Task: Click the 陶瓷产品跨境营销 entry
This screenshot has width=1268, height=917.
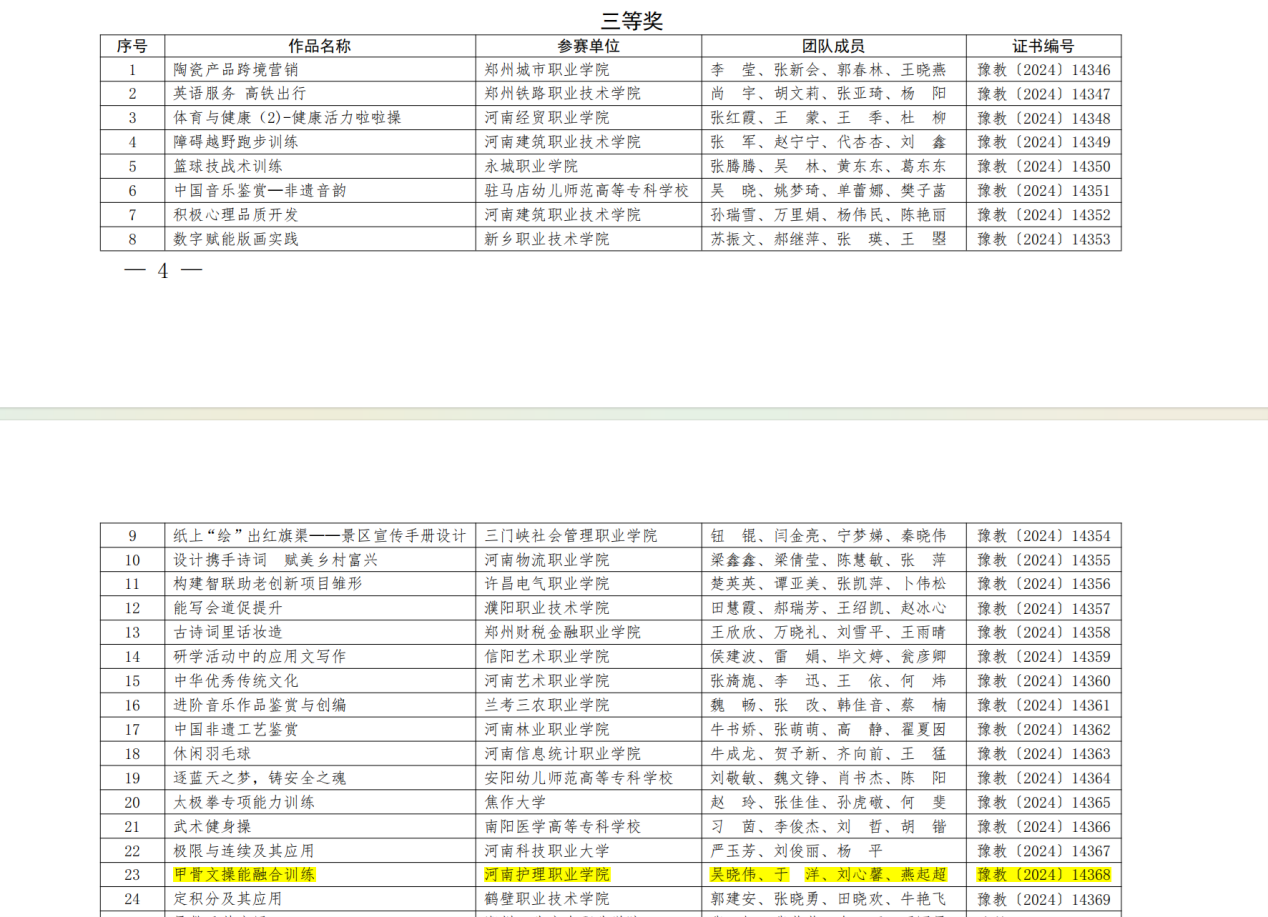Action: [236, 70]
